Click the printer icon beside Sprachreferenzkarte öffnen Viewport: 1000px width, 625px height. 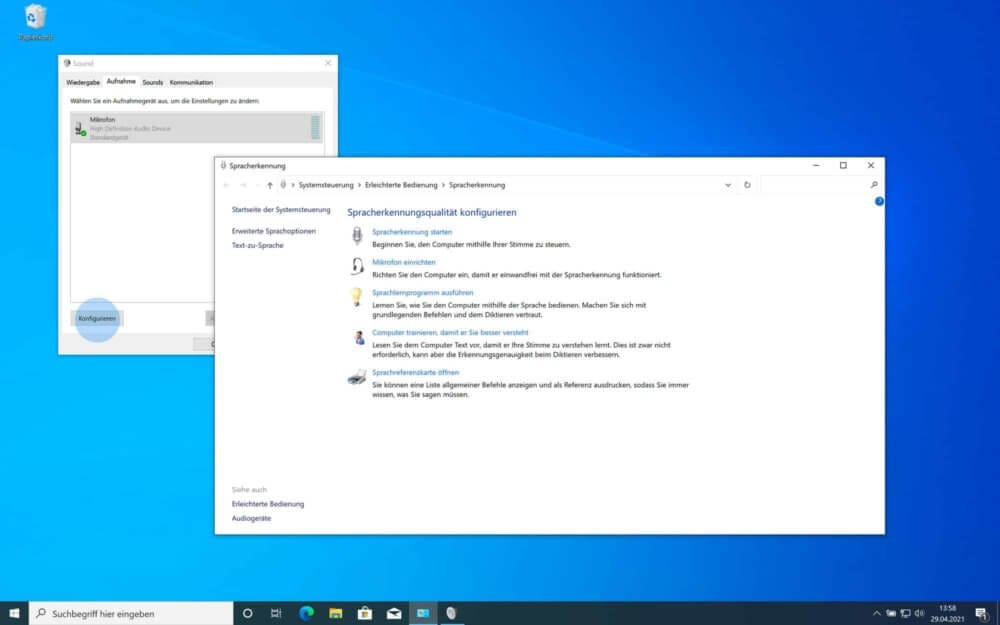[357, 377]
